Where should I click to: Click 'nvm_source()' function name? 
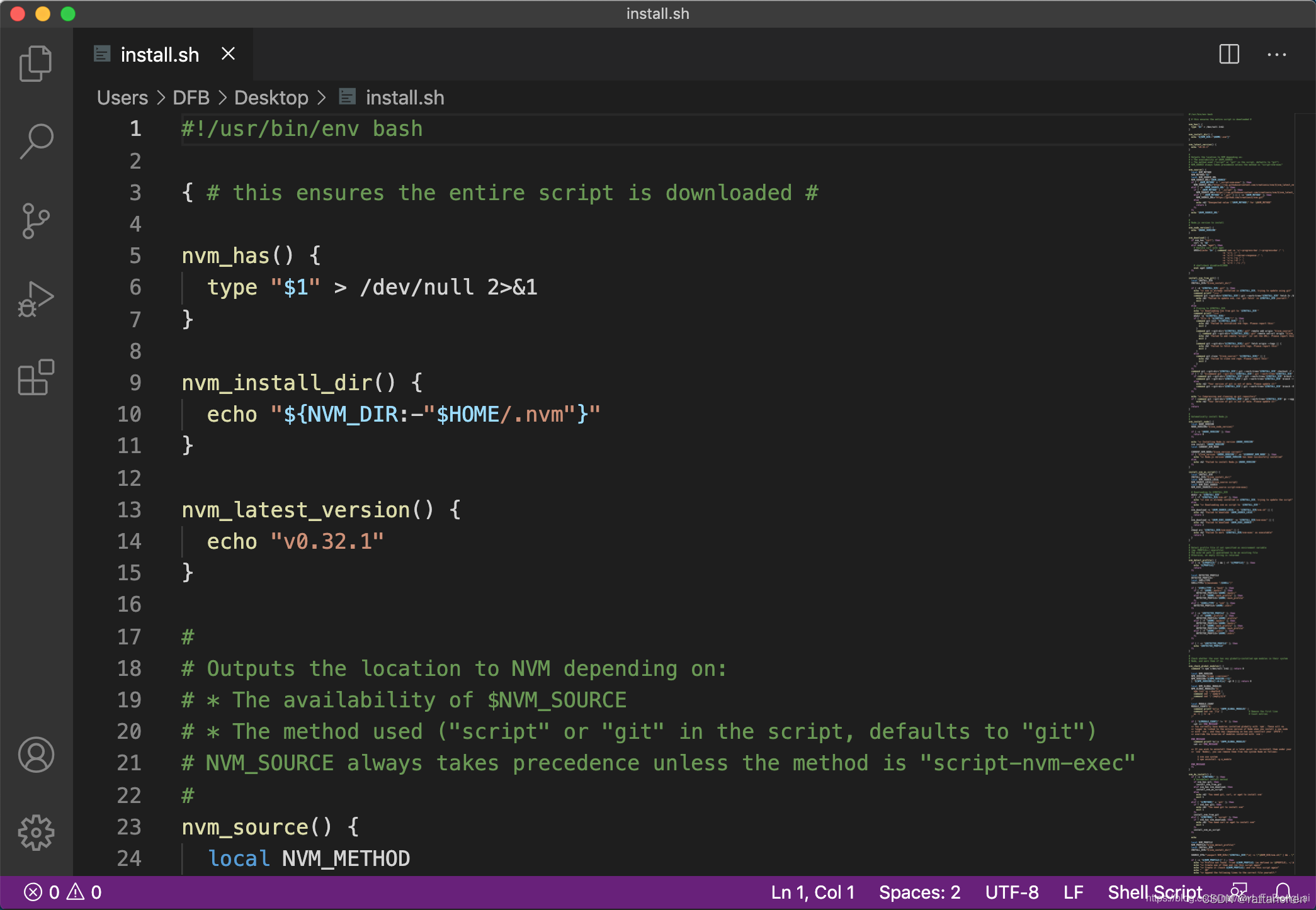pos(257,827)
